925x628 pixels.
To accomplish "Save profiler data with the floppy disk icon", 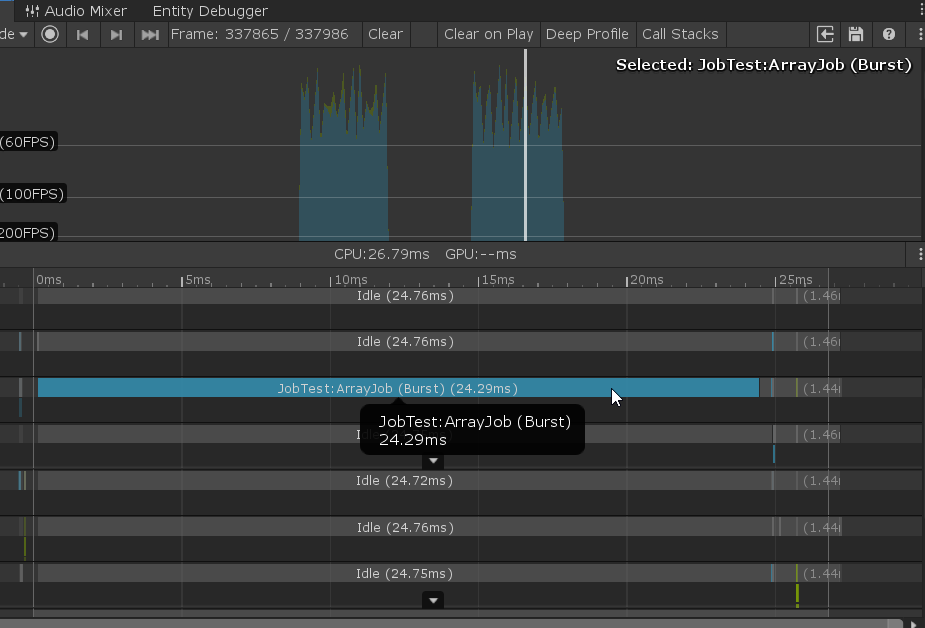I will (856, 34).
